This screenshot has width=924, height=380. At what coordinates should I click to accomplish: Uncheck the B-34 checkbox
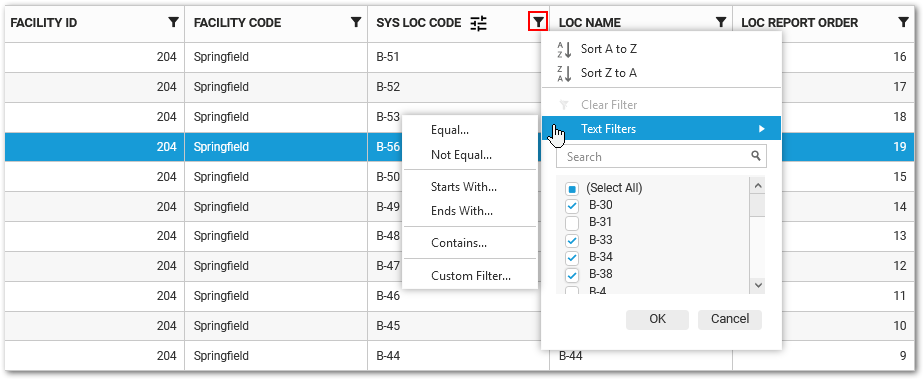coord(572,257)
